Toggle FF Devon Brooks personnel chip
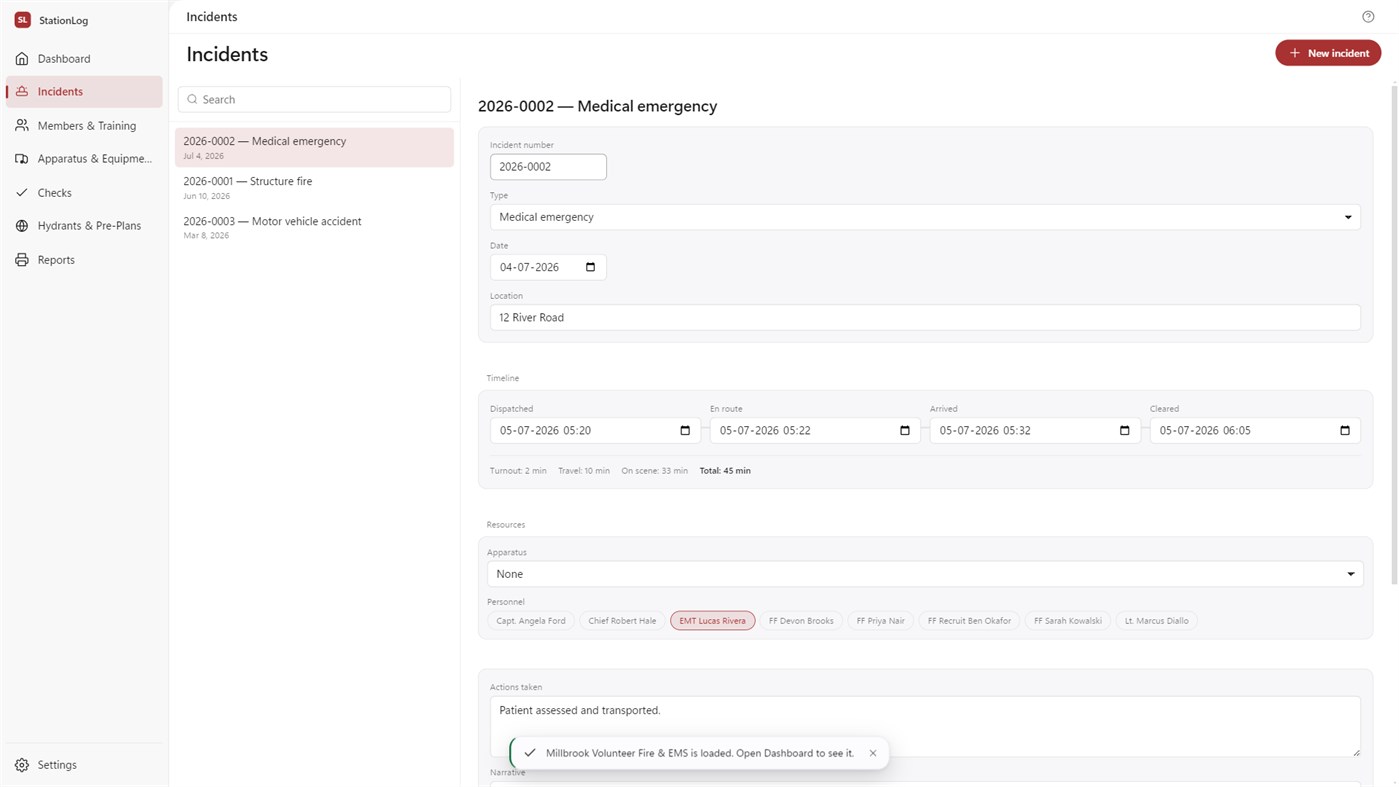 pos(801,621)
